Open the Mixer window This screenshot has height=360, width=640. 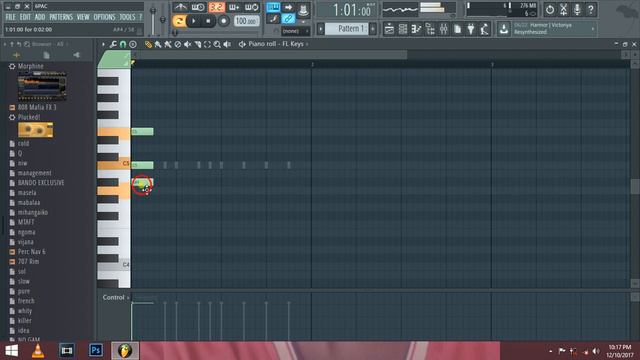pos(444,29)
